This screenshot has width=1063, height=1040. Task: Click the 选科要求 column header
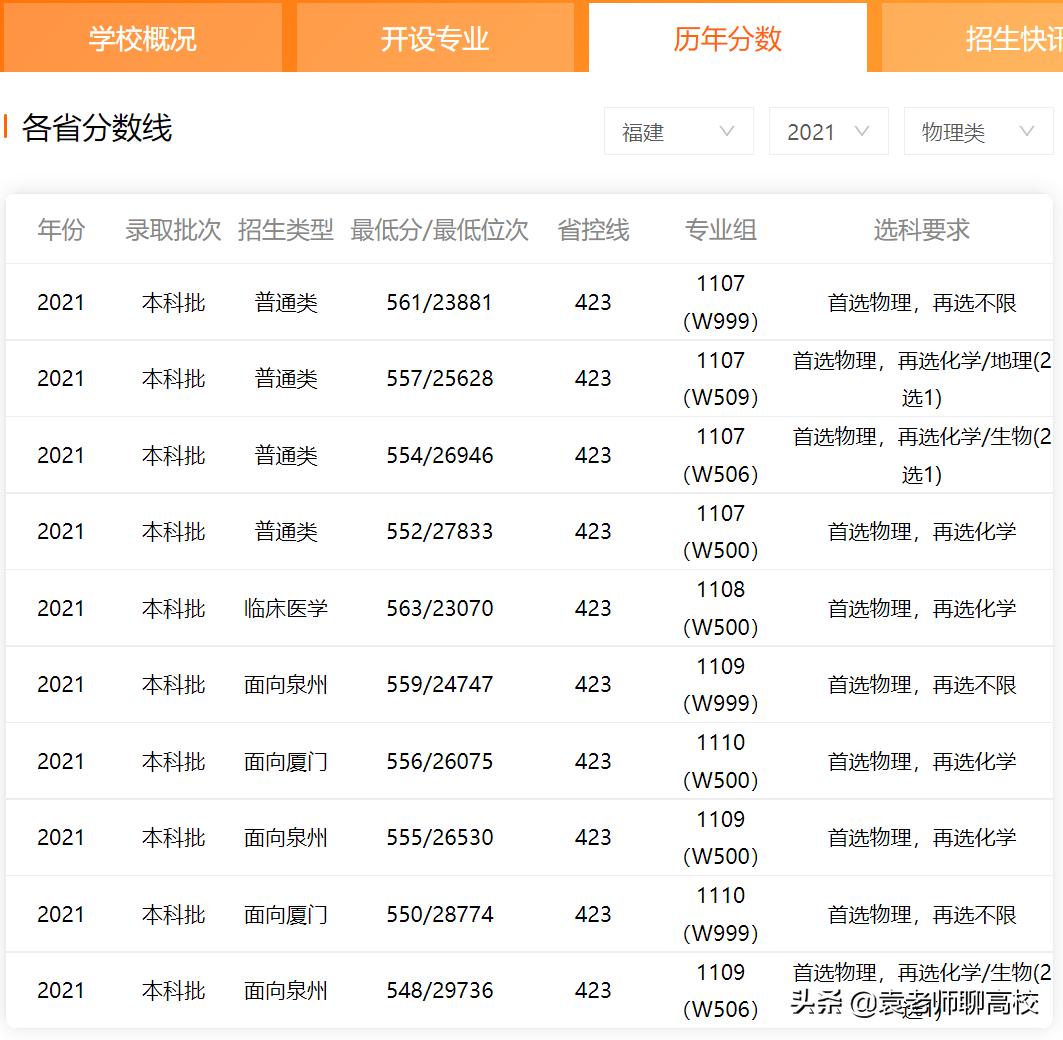pos(921,228)
